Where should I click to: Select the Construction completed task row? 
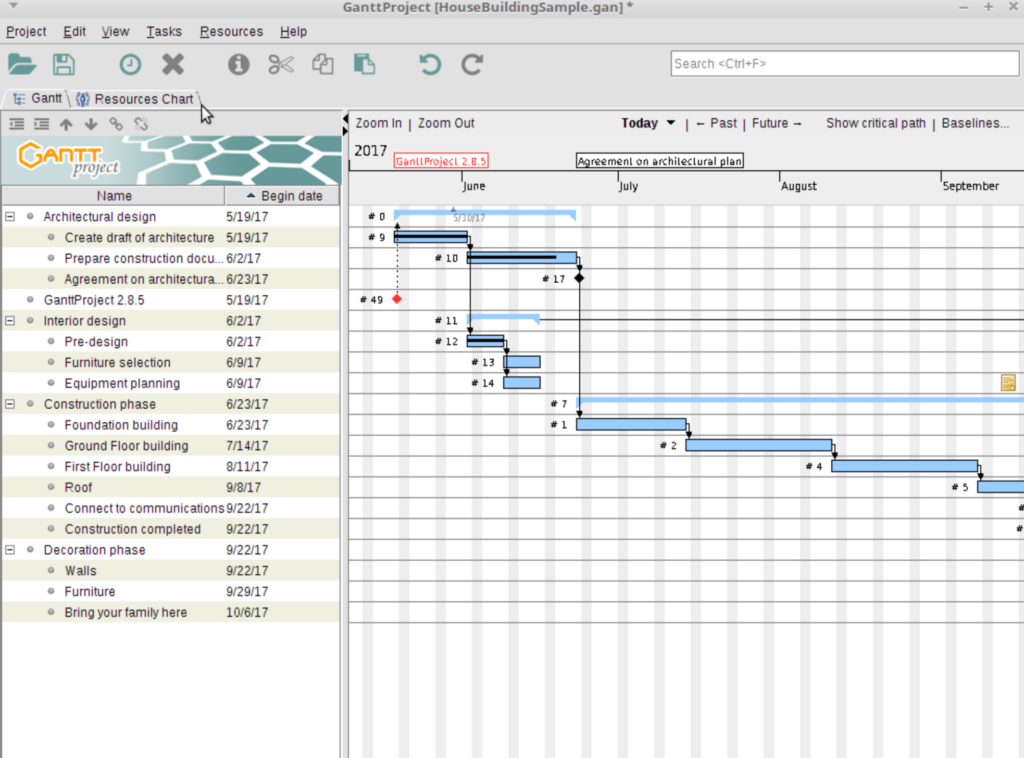(170, 529)
